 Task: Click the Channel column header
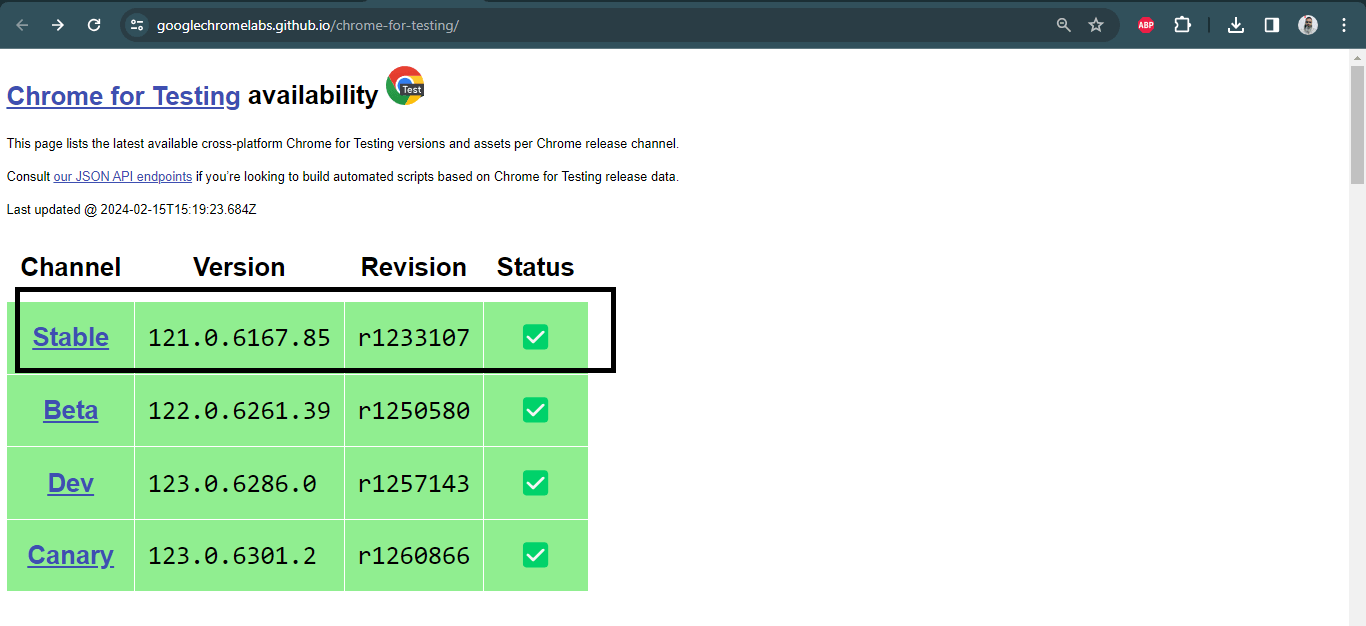(71, 267)
